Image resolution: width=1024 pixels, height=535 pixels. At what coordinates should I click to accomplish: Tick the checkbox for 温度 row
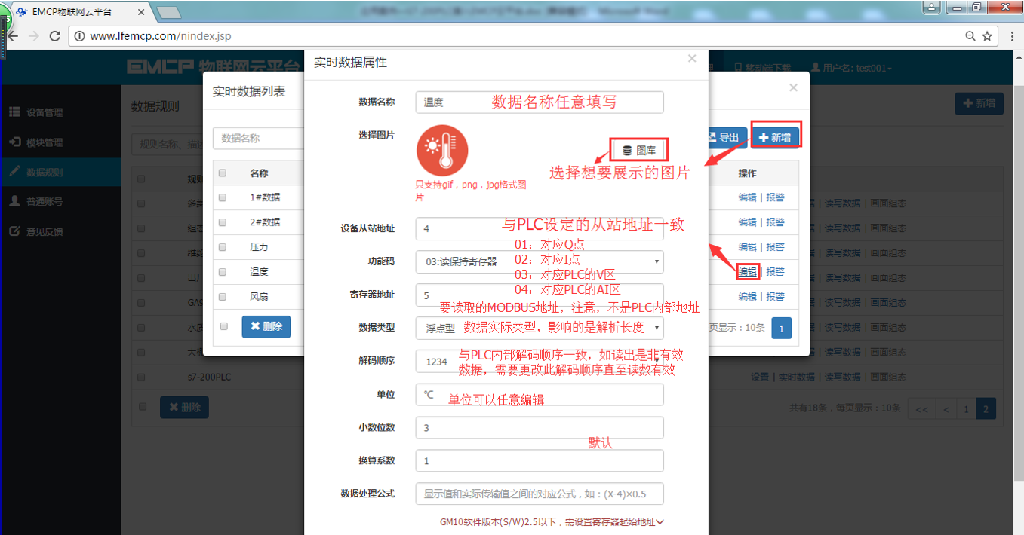click(x=222, y=272)
